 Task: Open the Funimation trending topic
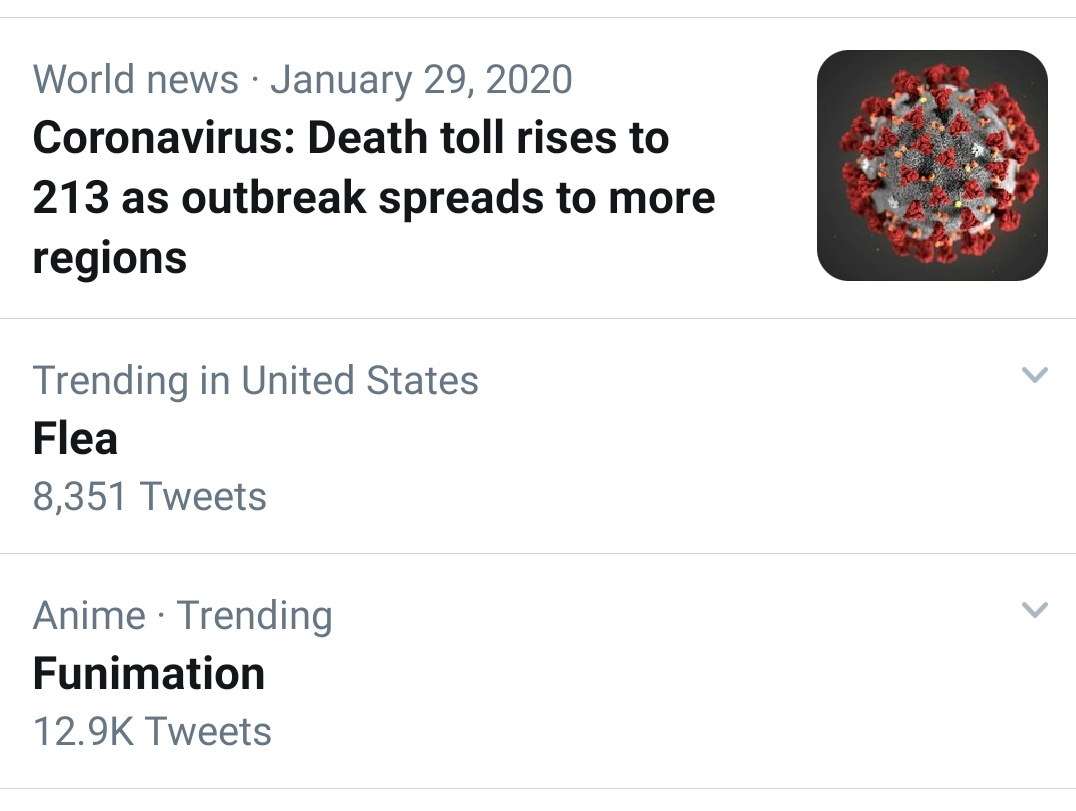tap(149, 673)
